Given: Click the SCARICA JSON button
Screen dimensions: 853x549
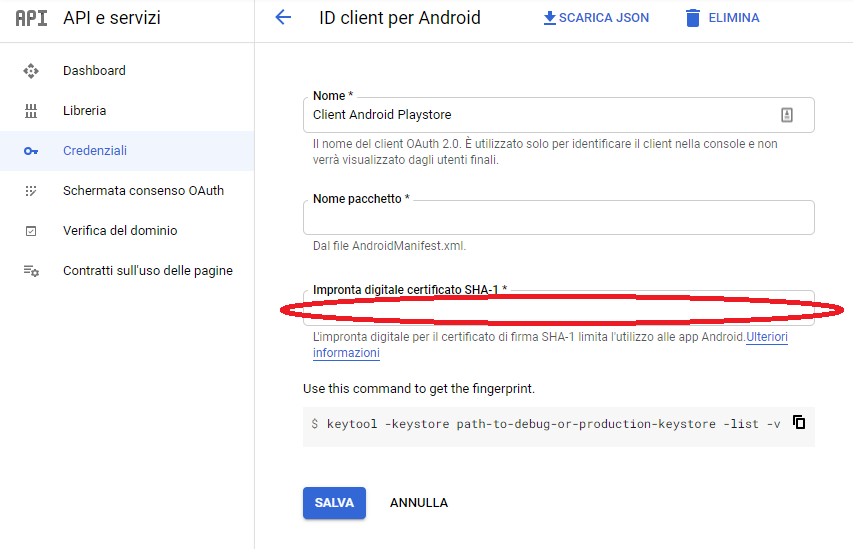Looking at the screenshot, I should (596, 18).
